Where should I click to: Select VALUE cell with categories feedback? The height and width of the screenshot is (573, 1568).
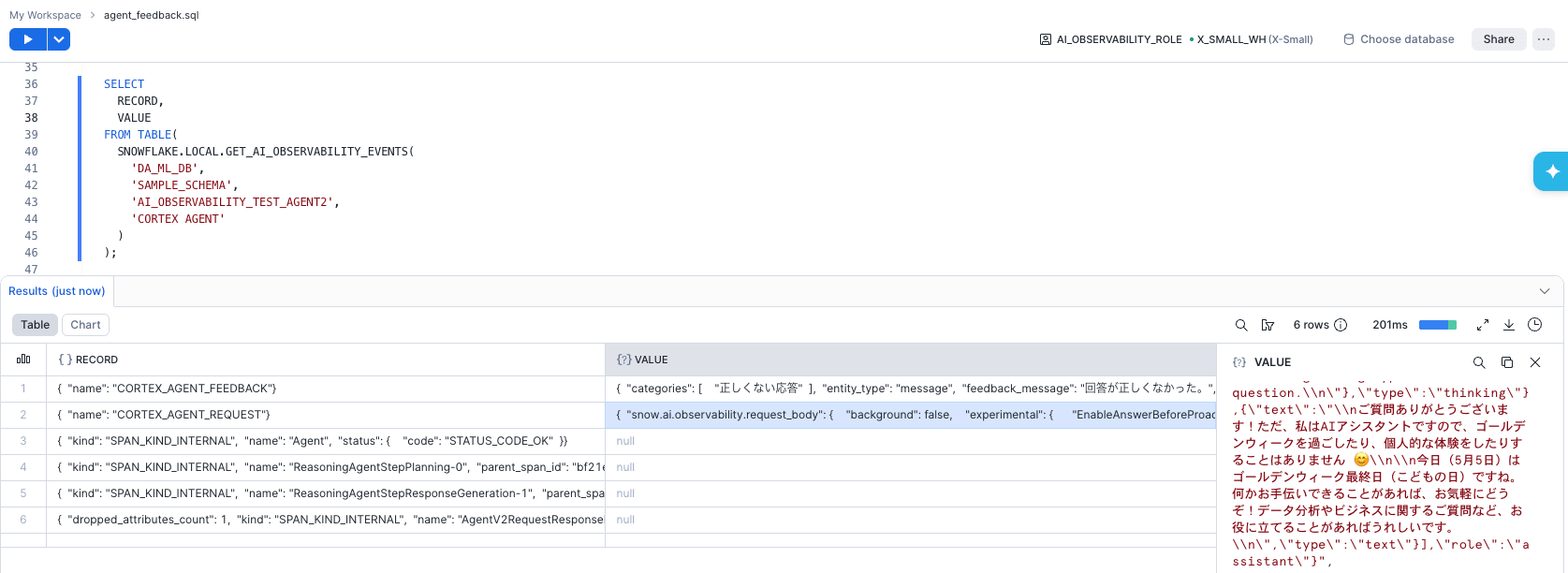[x=910, y=389]
